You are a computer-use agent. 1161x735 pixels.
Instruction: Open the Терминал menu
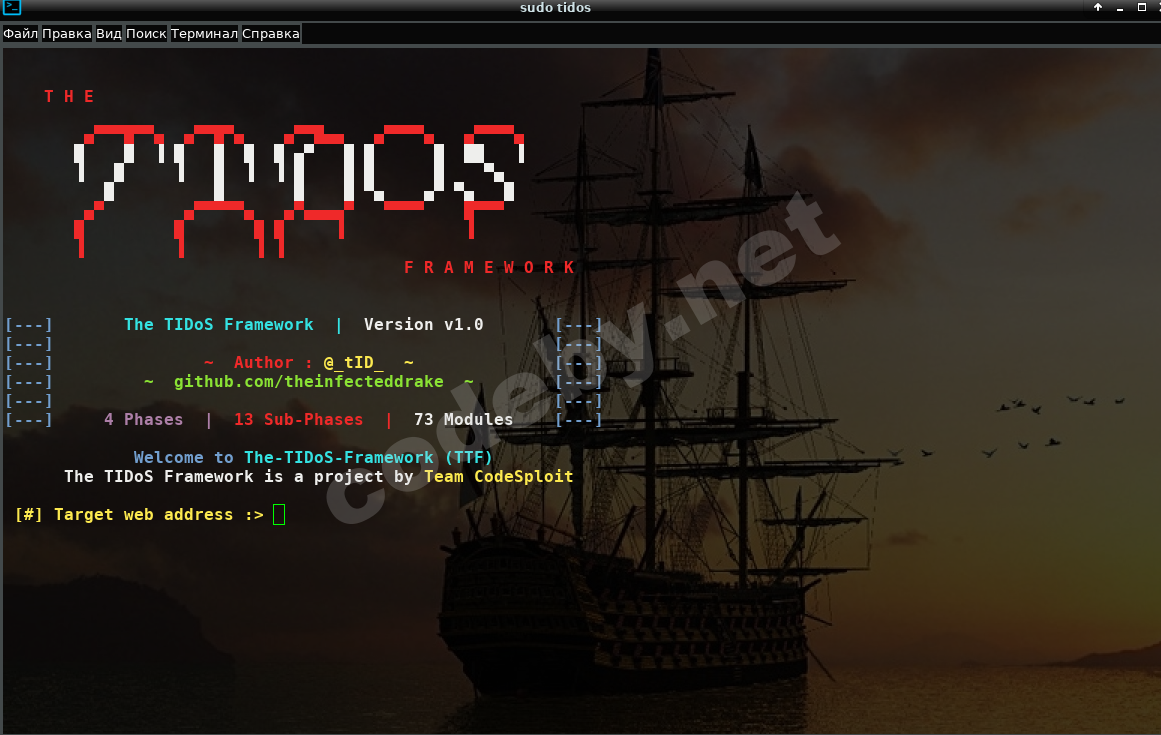(204, 33)
